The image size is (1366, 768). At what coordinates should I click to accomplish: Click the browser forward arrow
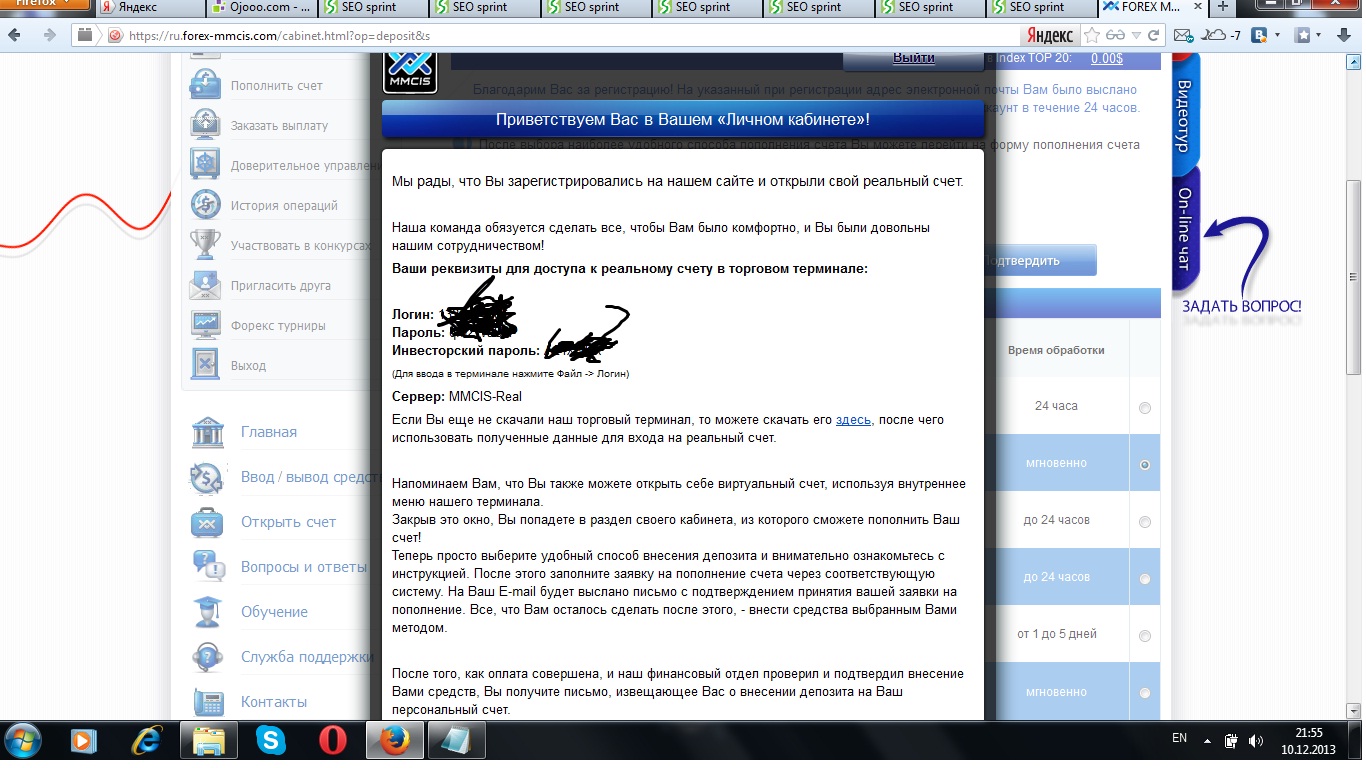click(x=49, y=35)
